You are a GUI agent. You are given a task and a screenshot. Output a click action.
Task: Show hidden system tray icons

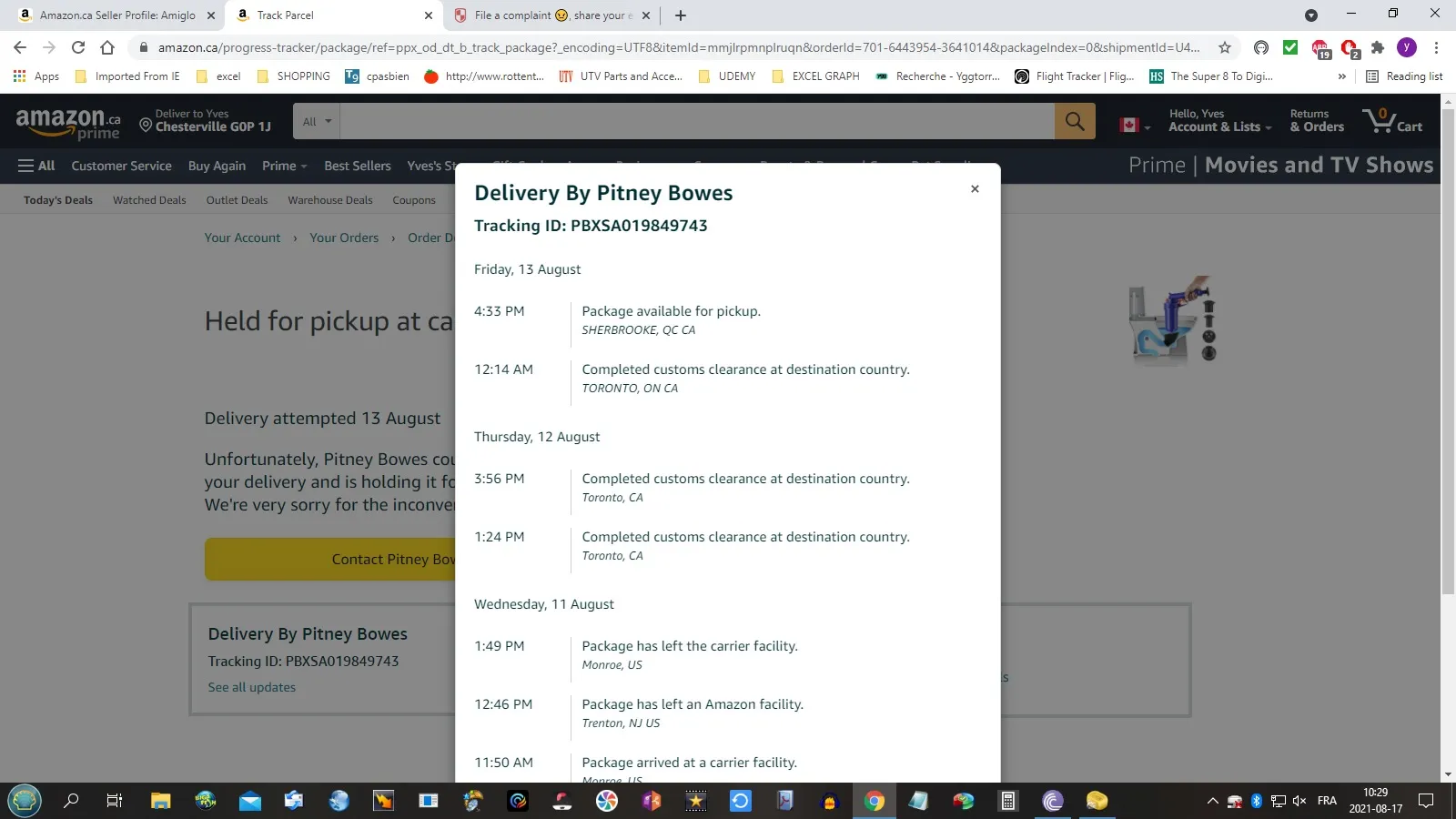(1212, 801)
